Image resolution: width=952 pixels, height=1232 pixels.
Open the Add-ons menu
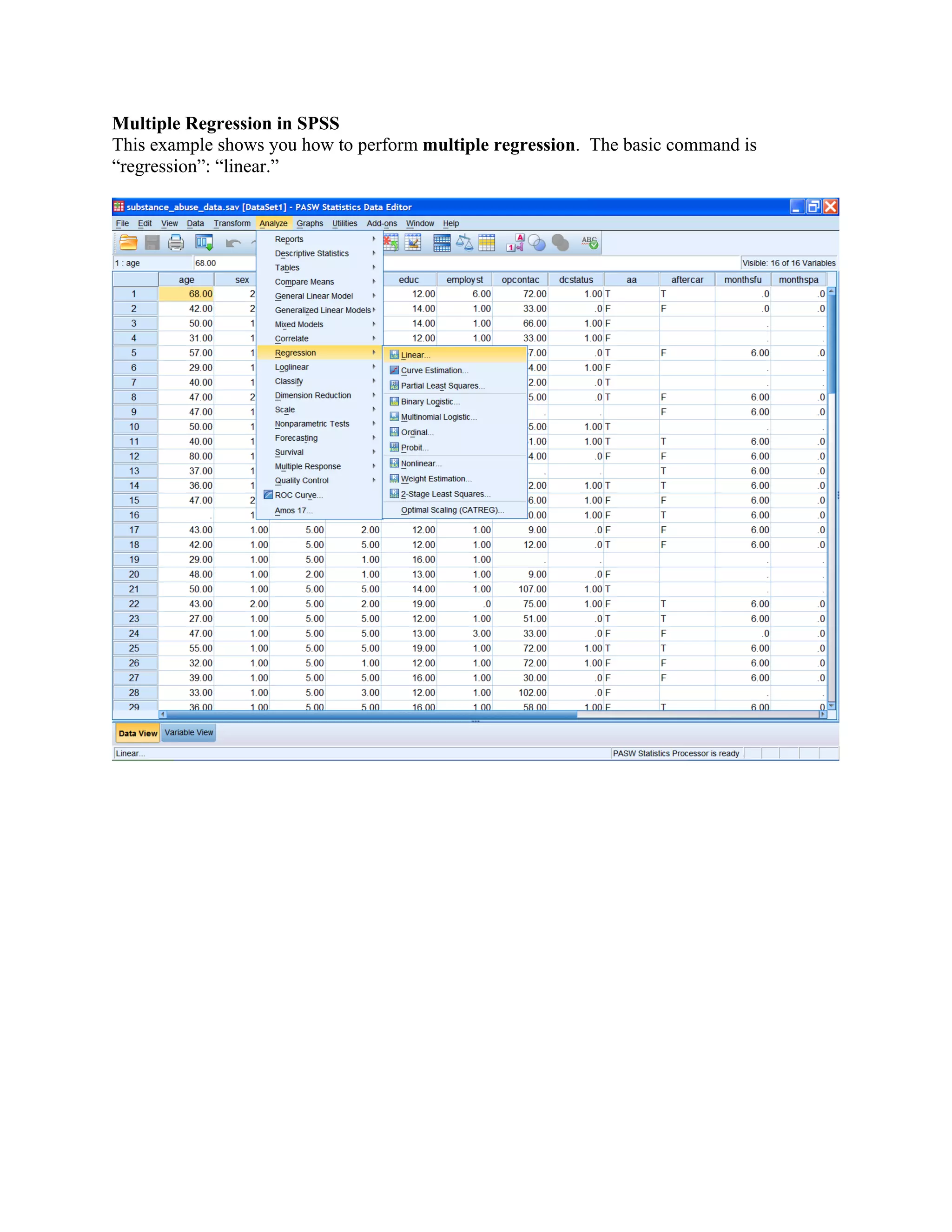pos(382,223)
